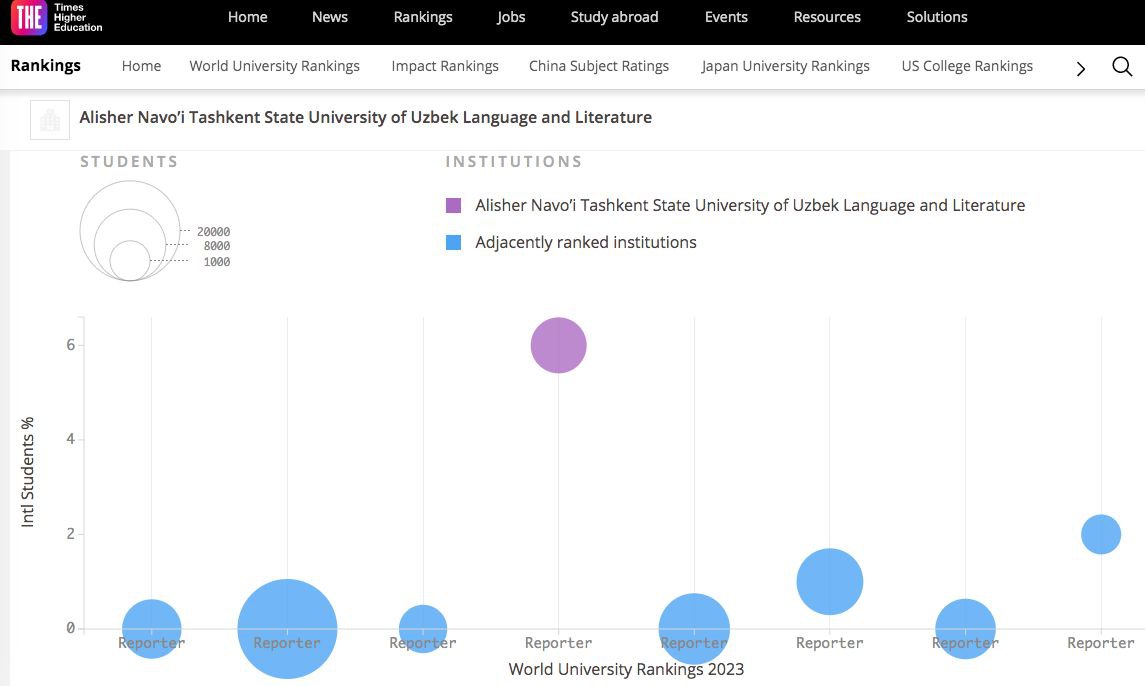The image size is (1145, 686).
Task: Click the purple institution legend swatch
Action: tap(454, 206)
